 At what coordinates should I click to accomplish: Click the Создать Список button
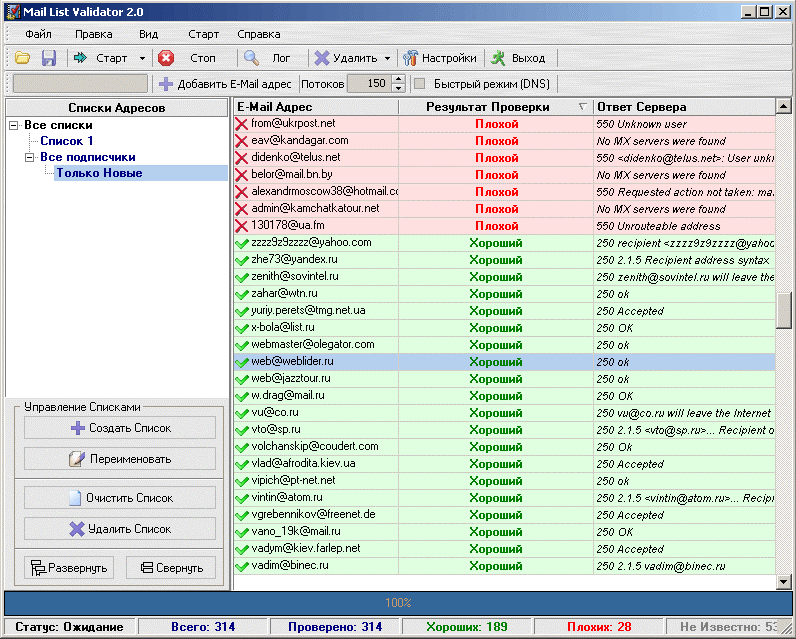tap(120, 428)
